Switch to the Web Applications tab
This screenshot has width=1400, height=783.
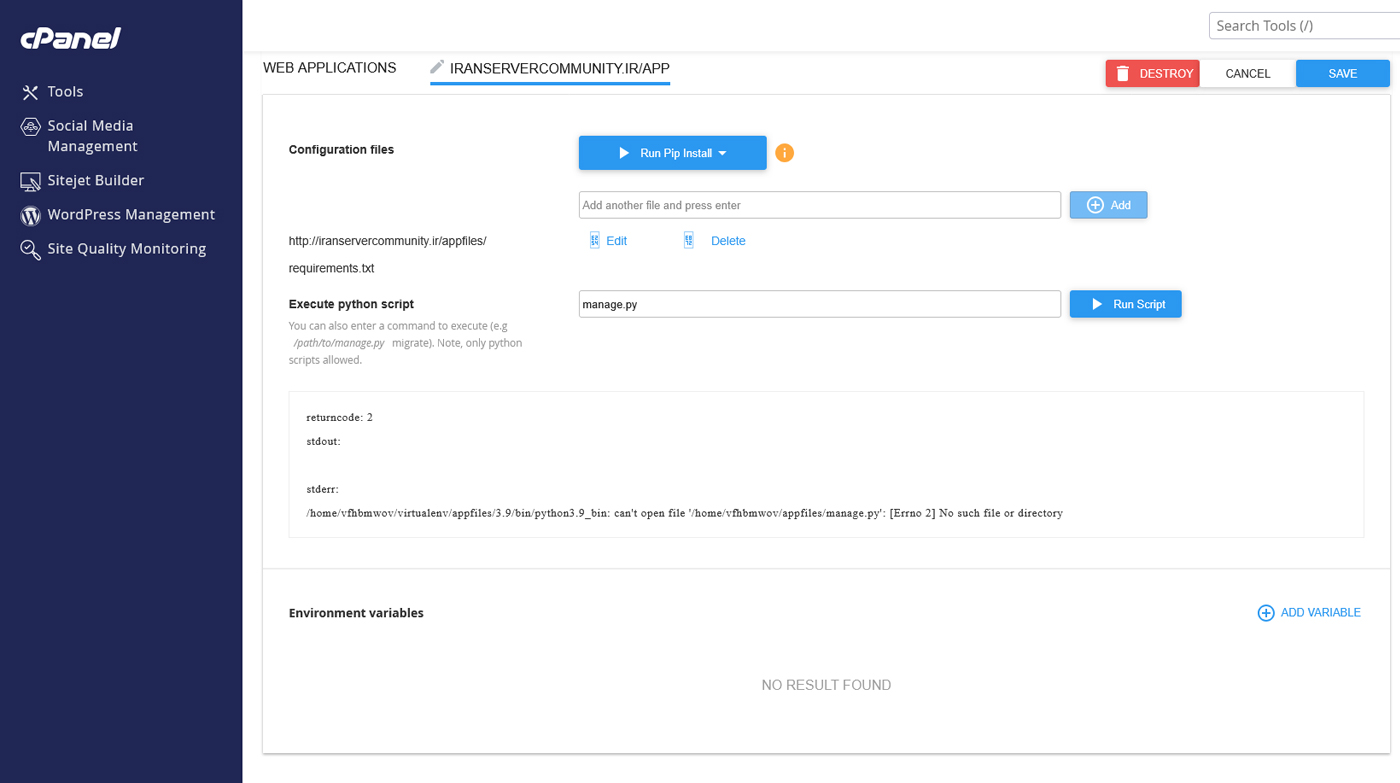(329, 68)
